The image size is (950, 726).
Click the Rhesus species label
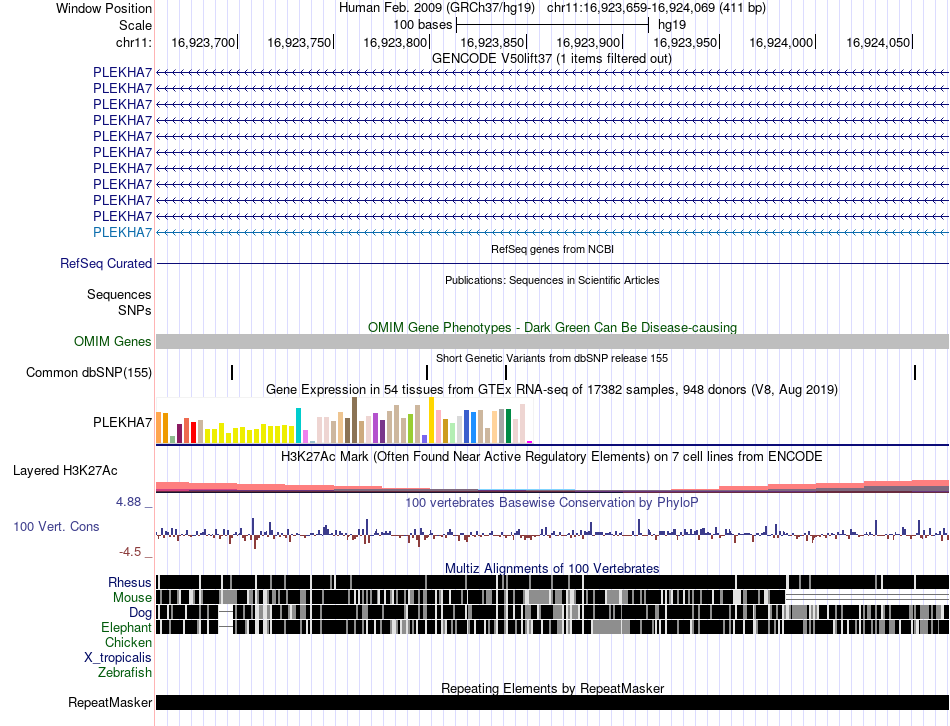click(130, 582)
